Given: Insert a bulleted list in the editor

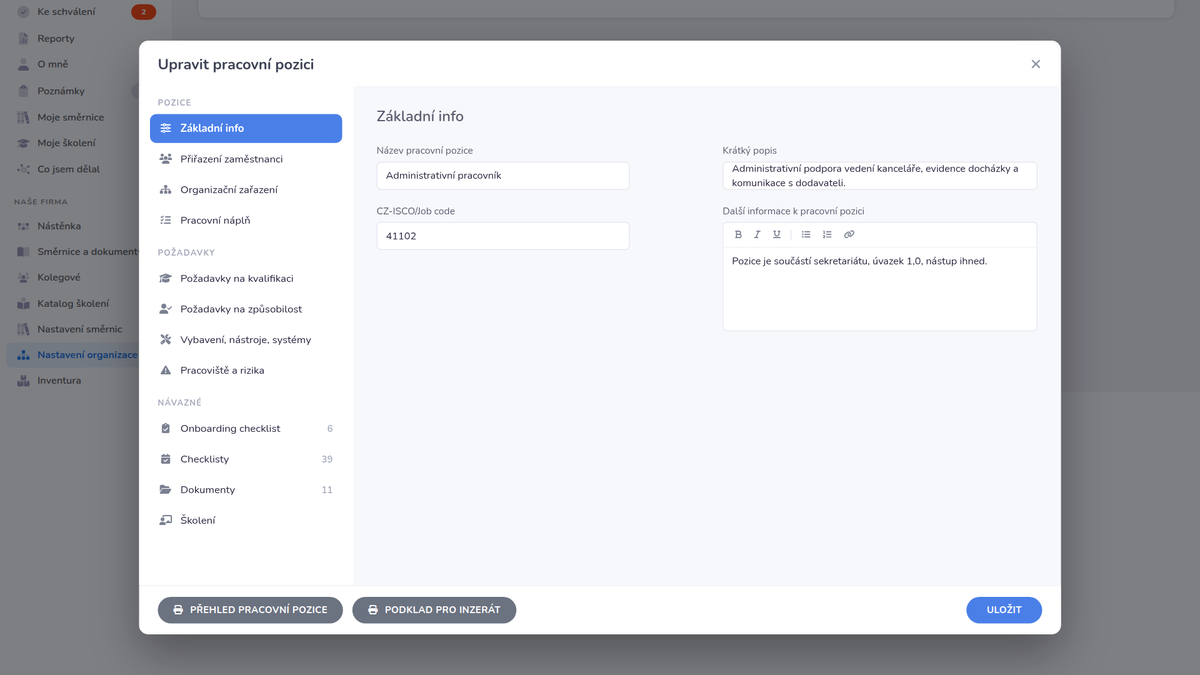Looking at the screenshot, I should coord(806,235).
